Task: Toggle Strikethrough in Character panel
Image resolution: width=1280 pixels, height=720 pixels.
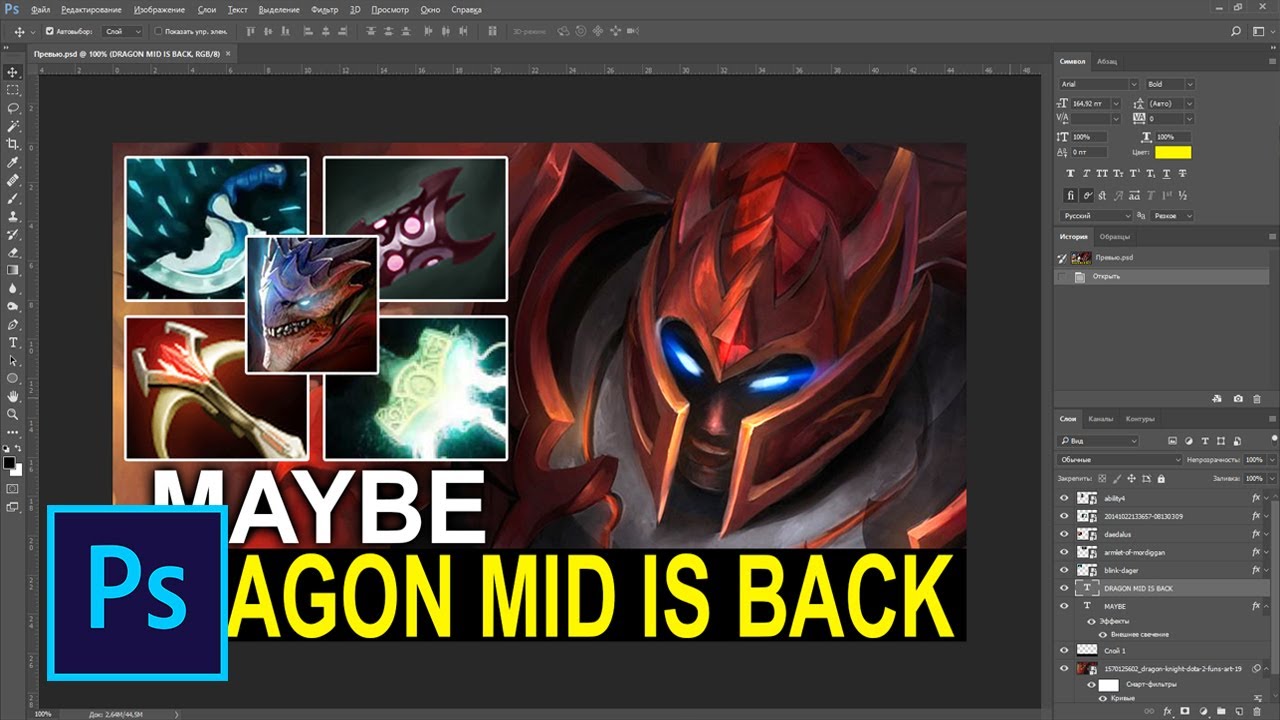Action: pos(1183,174)
